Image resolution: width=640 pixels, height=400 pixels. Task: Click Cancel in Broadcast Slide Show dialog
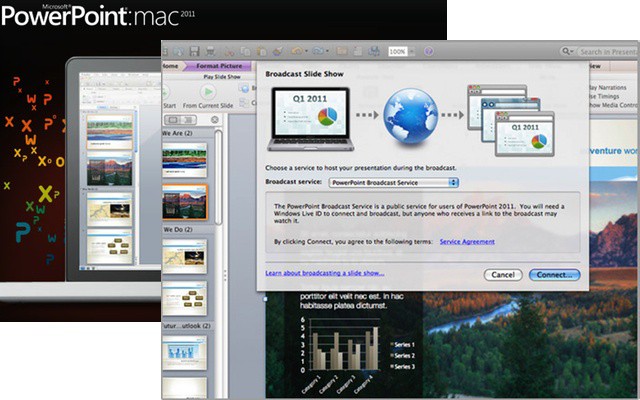click(x=503, y=275)
